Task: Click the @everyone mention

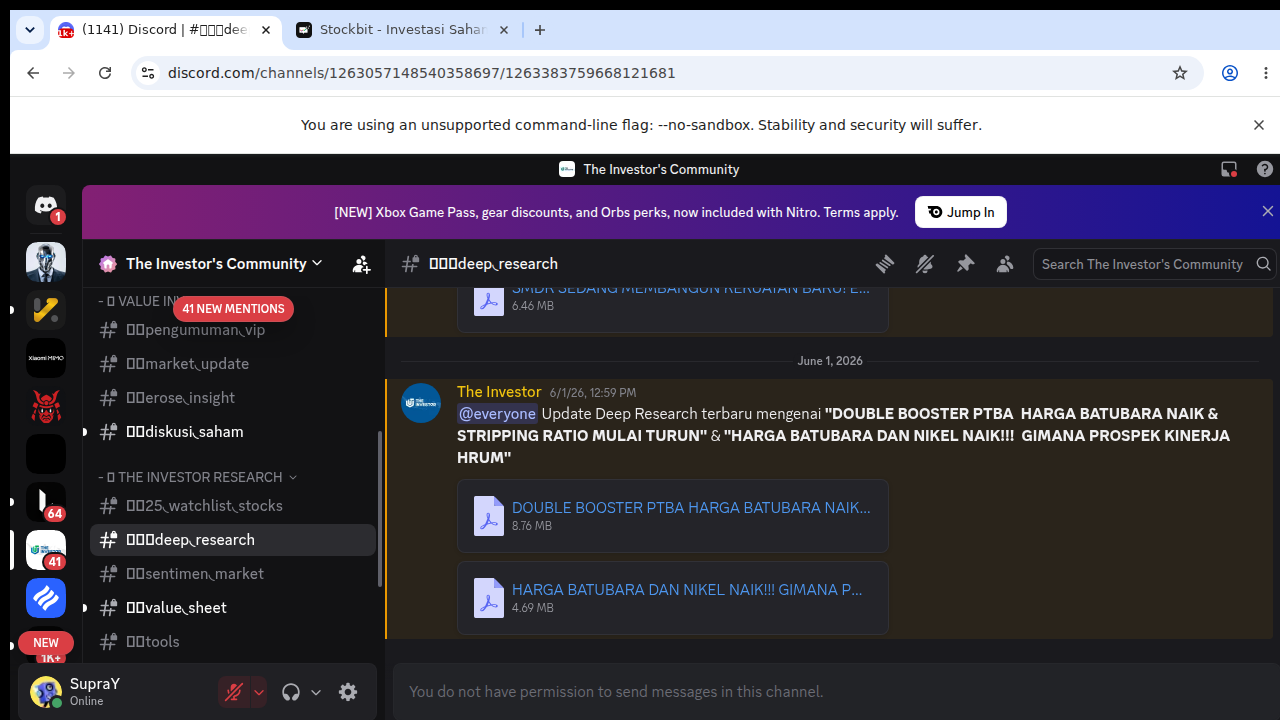Action: pos(497,414)
